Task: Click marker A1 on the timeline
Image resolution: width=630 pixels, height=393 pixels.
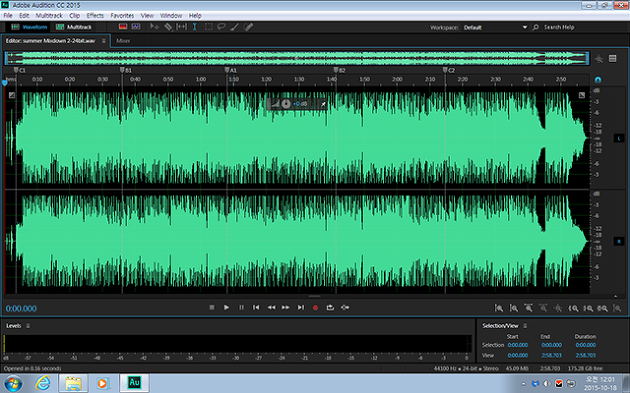Action: [227, 70]
